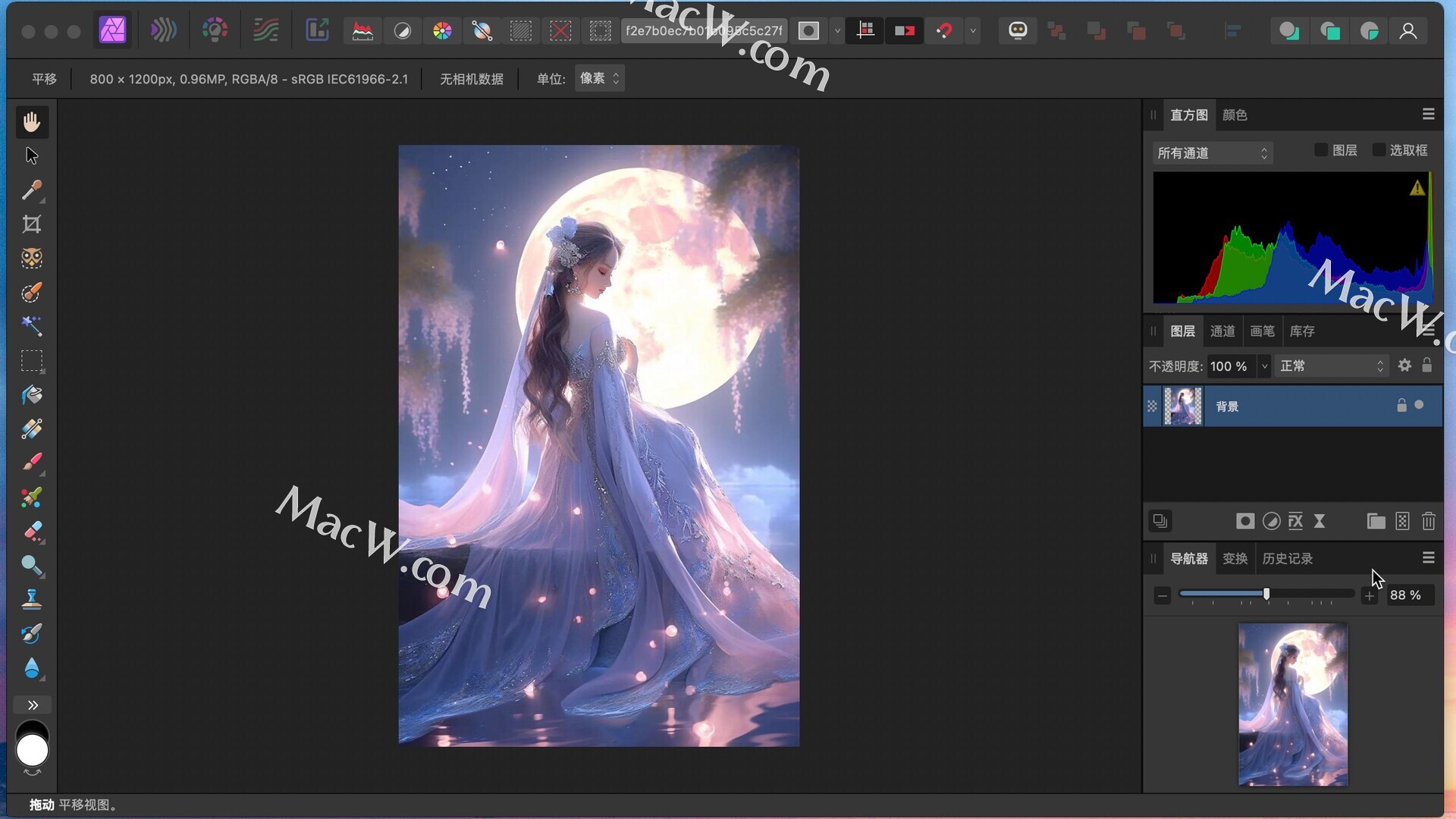1456x819 pixels.
Task: Apply Auto Contrast from toolbar
Action: click(403, 31)
